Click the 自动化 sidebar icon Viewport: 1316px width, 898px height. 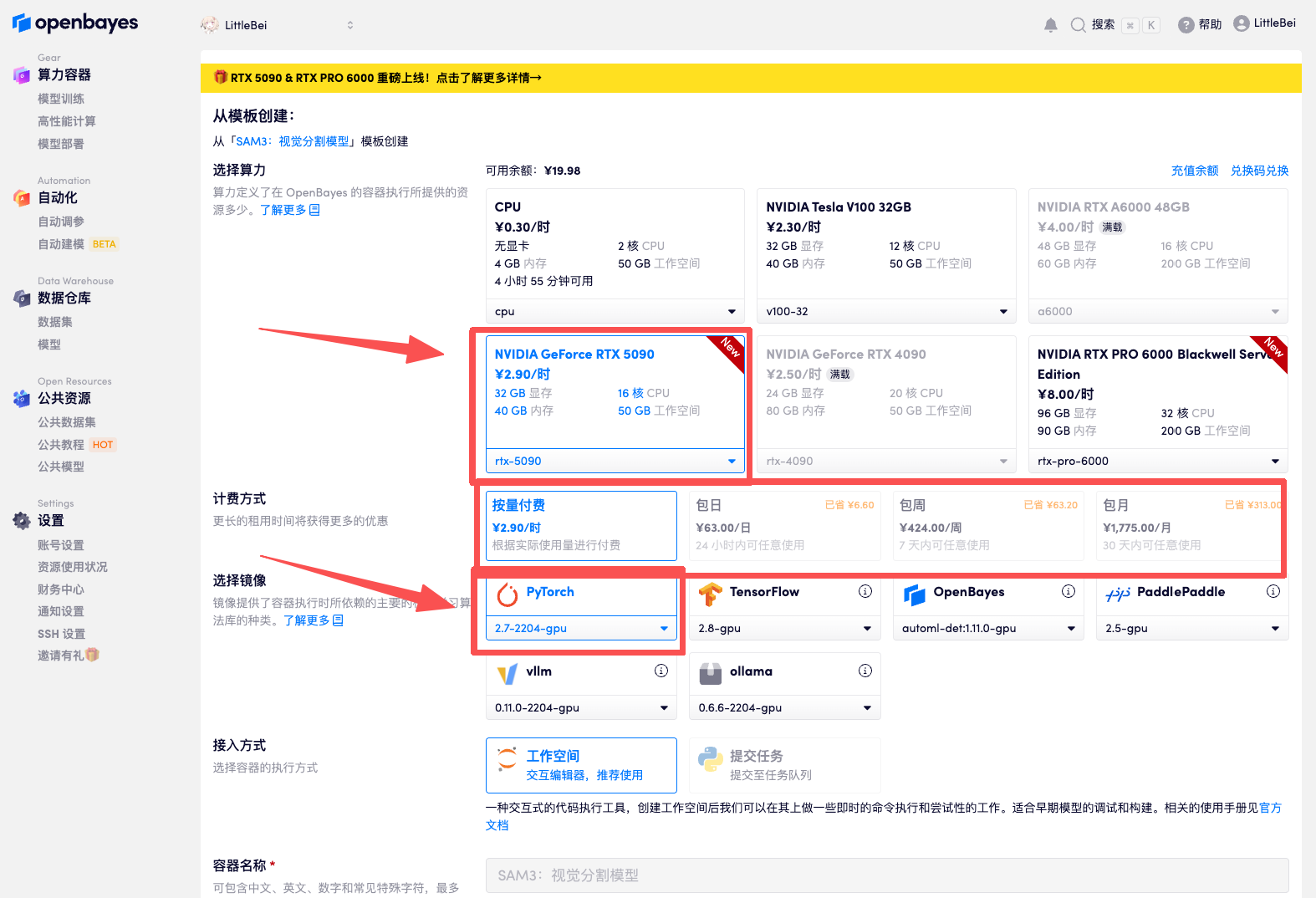(x=22, y=198)
